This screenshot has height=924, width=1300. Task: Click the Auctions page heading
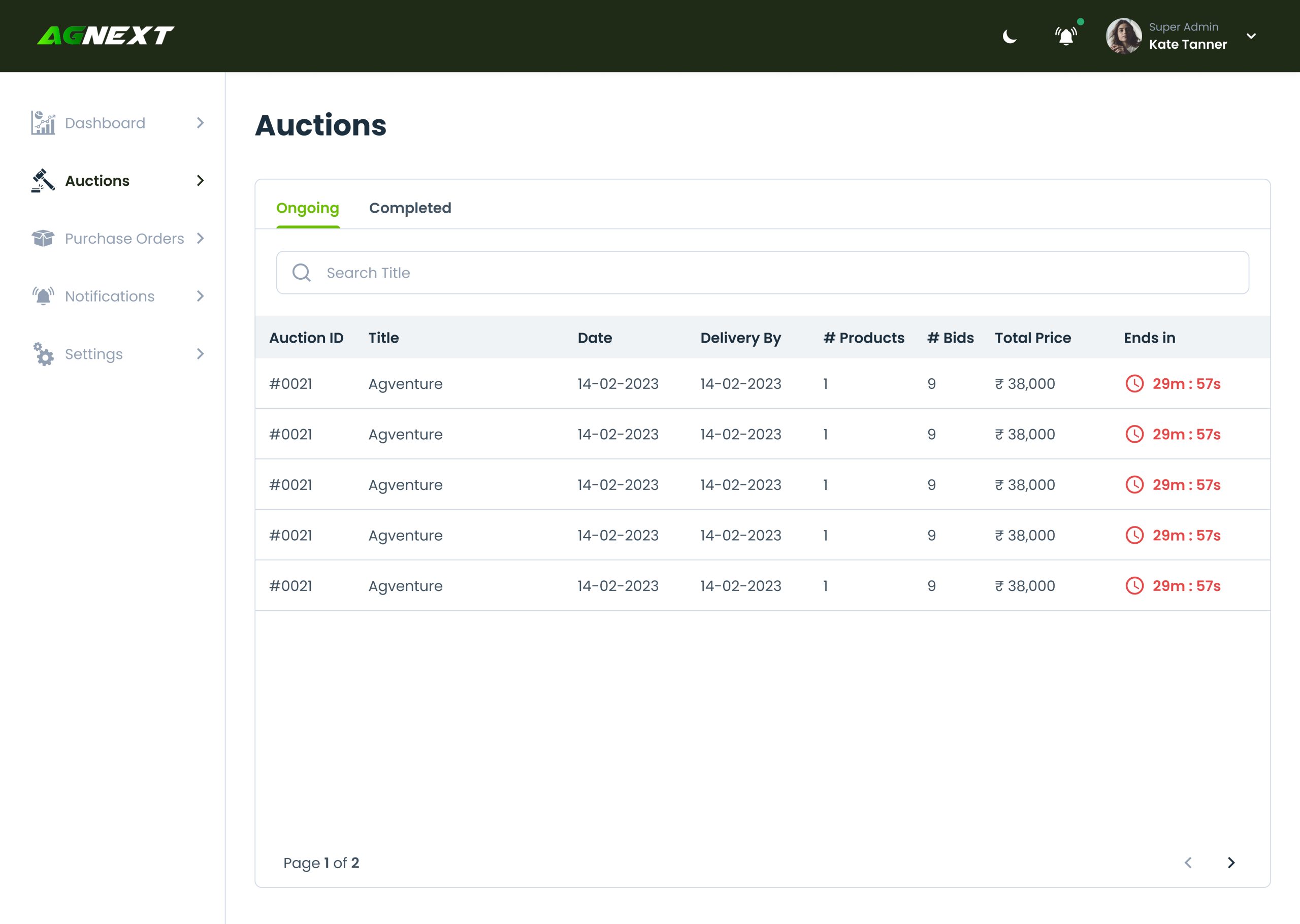[320, 125]
